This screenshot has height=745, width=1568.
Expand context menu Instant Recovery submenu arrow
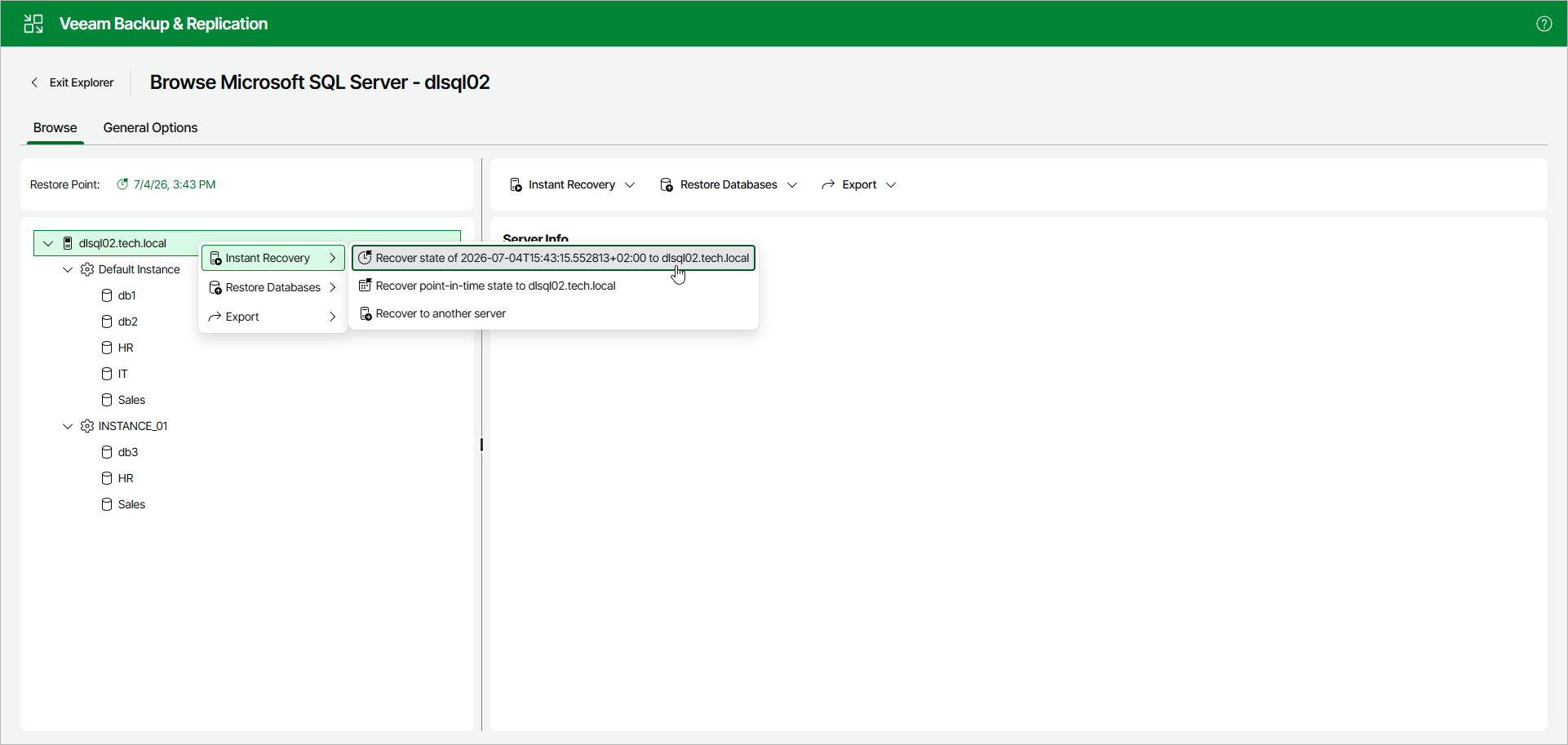click(333, 258)
